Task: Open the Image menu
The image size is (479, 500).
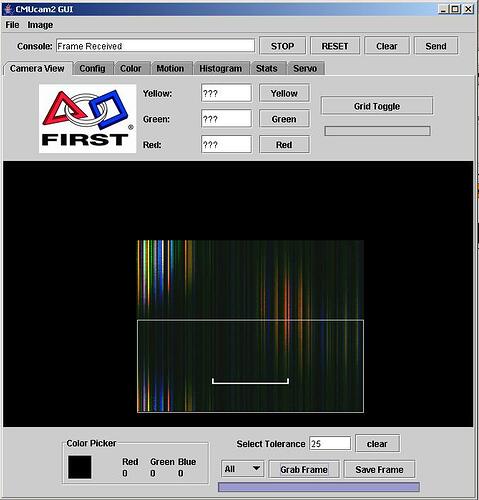Action: [x=40, y=25]
